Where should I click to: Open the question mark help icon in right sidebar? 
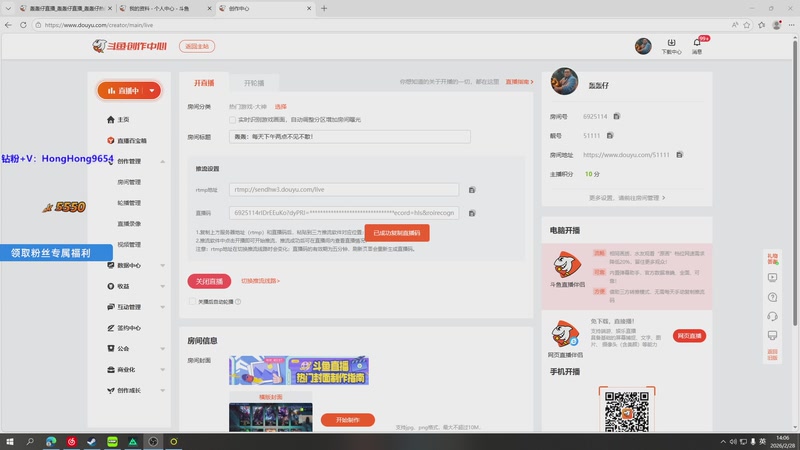click(x=772, y=297)
